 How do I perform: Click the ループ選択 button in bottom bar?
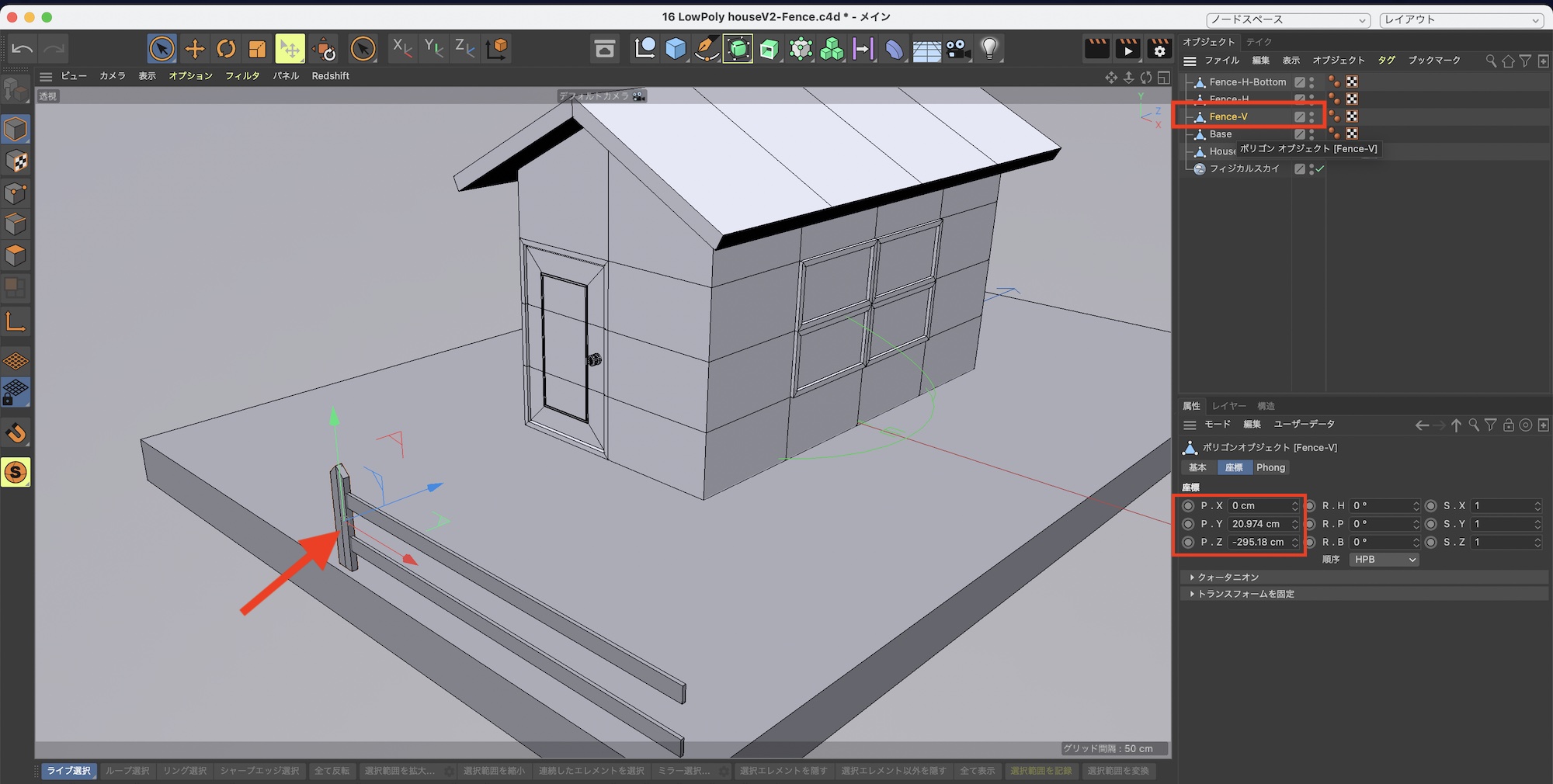[x=127, y=771]
